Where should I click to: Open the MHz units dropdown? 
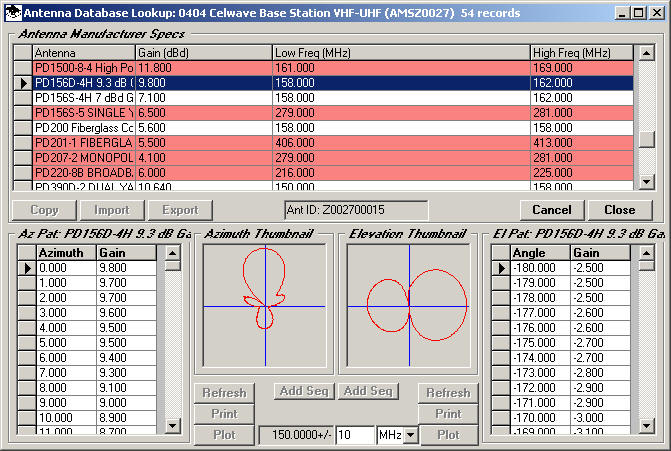pyautogui.click(x=410, y=436)
